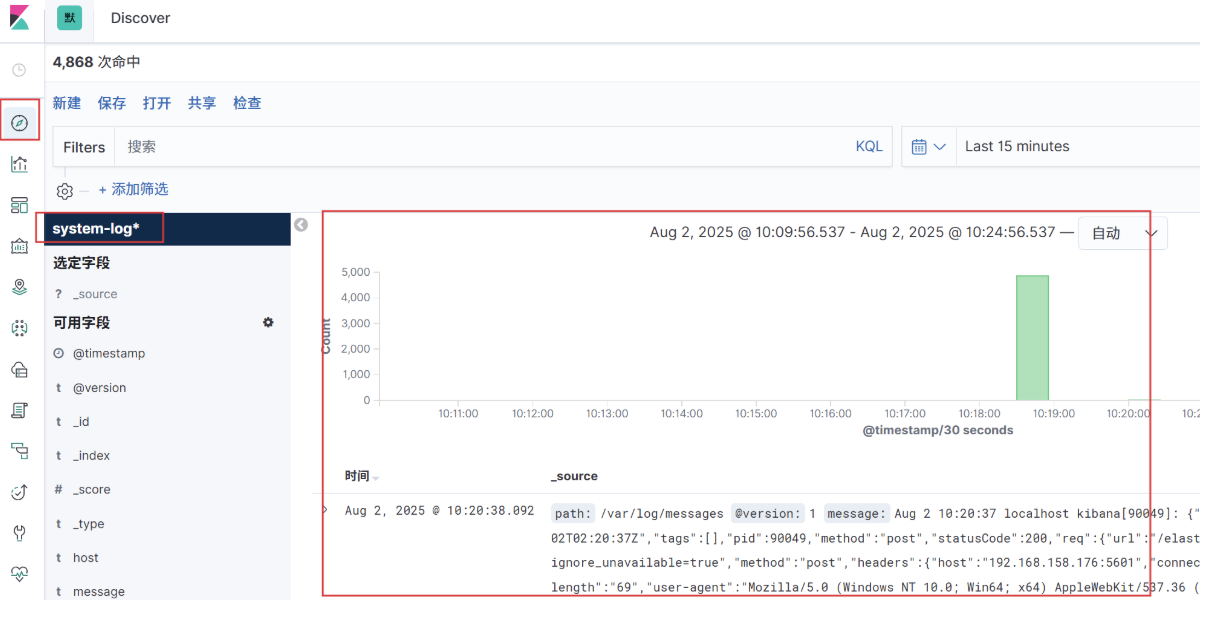The image size is (1218, 636).
Task: Click the 时间 column header
Action: (x=357, y=477)
